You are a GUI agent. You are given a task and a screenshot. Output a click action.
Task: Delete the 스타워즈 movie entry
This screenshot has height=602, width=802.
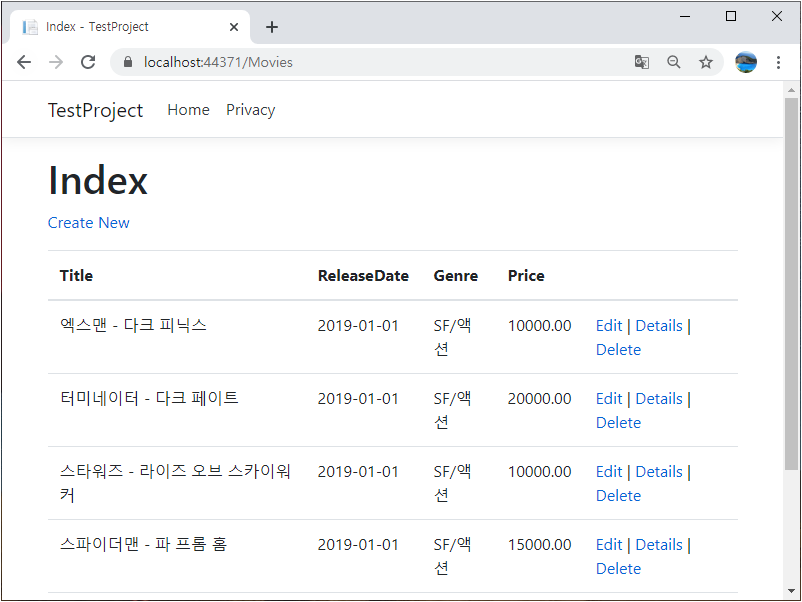[618, 496]
